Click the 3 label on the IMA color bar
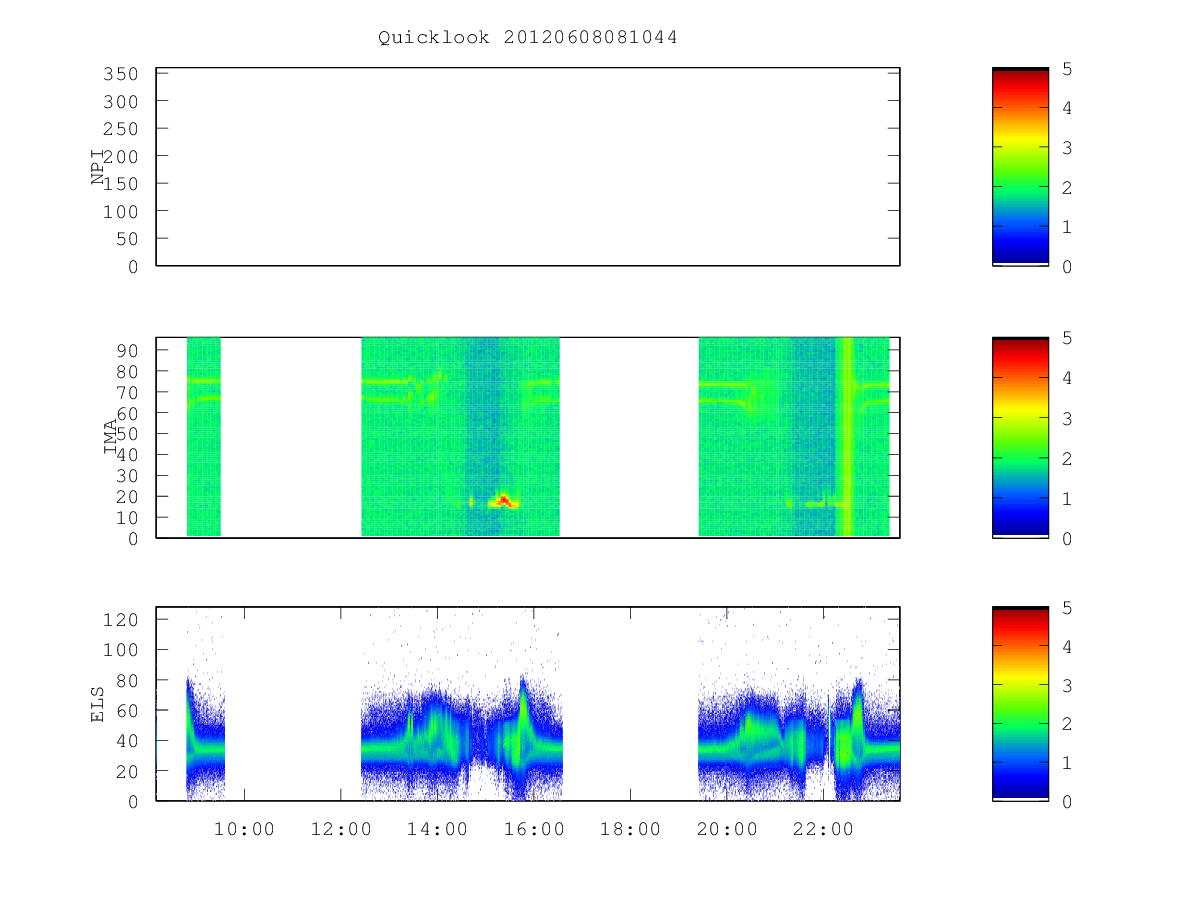Image resolution: width=1200 pixels, height=900 pixels. point(1067,418)
